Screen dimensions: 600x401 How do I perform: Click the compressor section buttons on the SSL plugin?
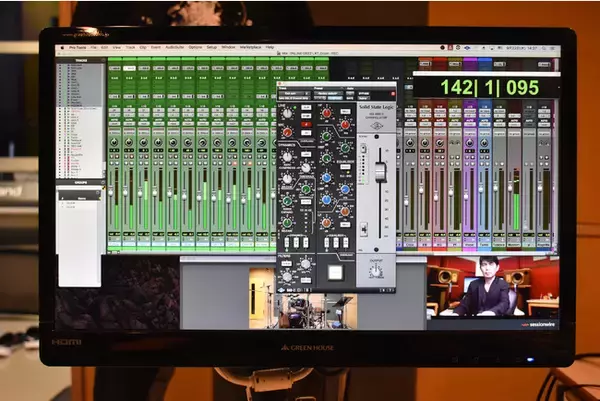[x=294, y=244]
